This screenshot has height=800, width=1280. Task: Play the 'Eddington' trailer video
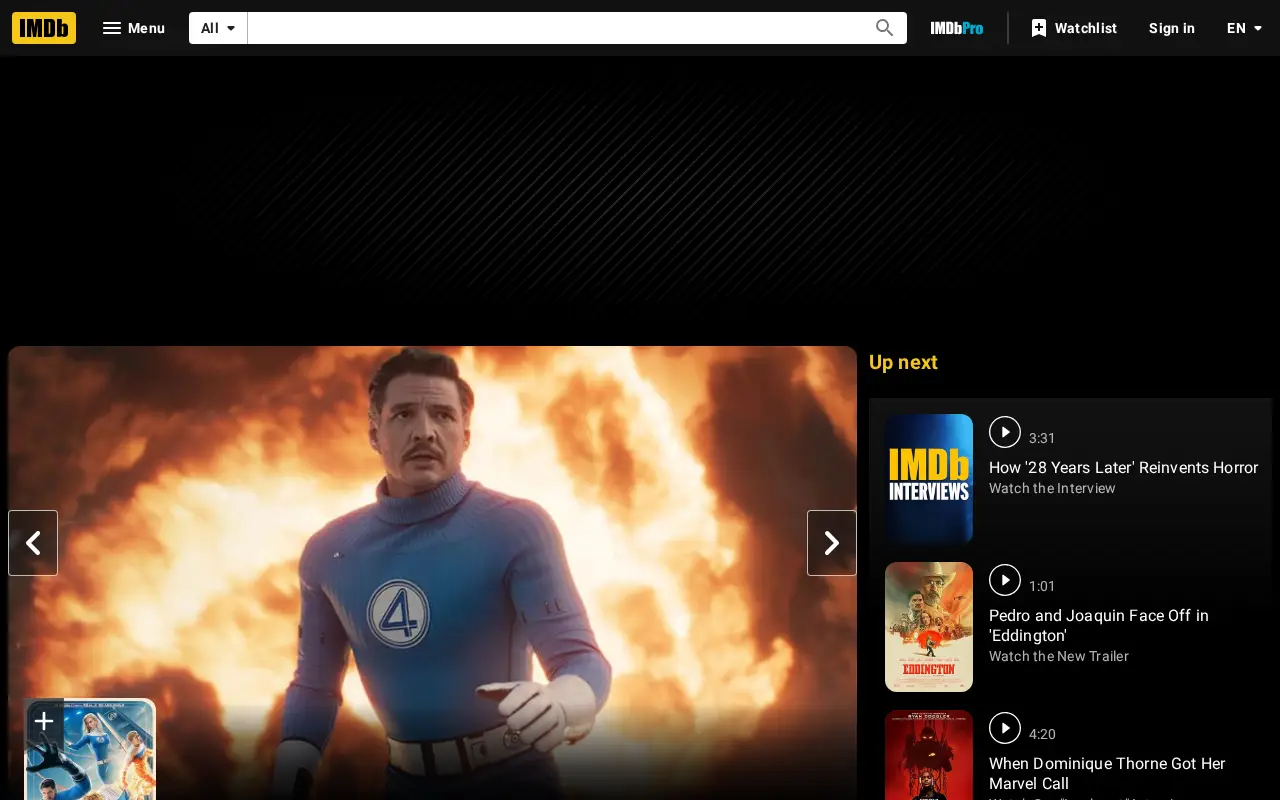(x=1005, y=580)
